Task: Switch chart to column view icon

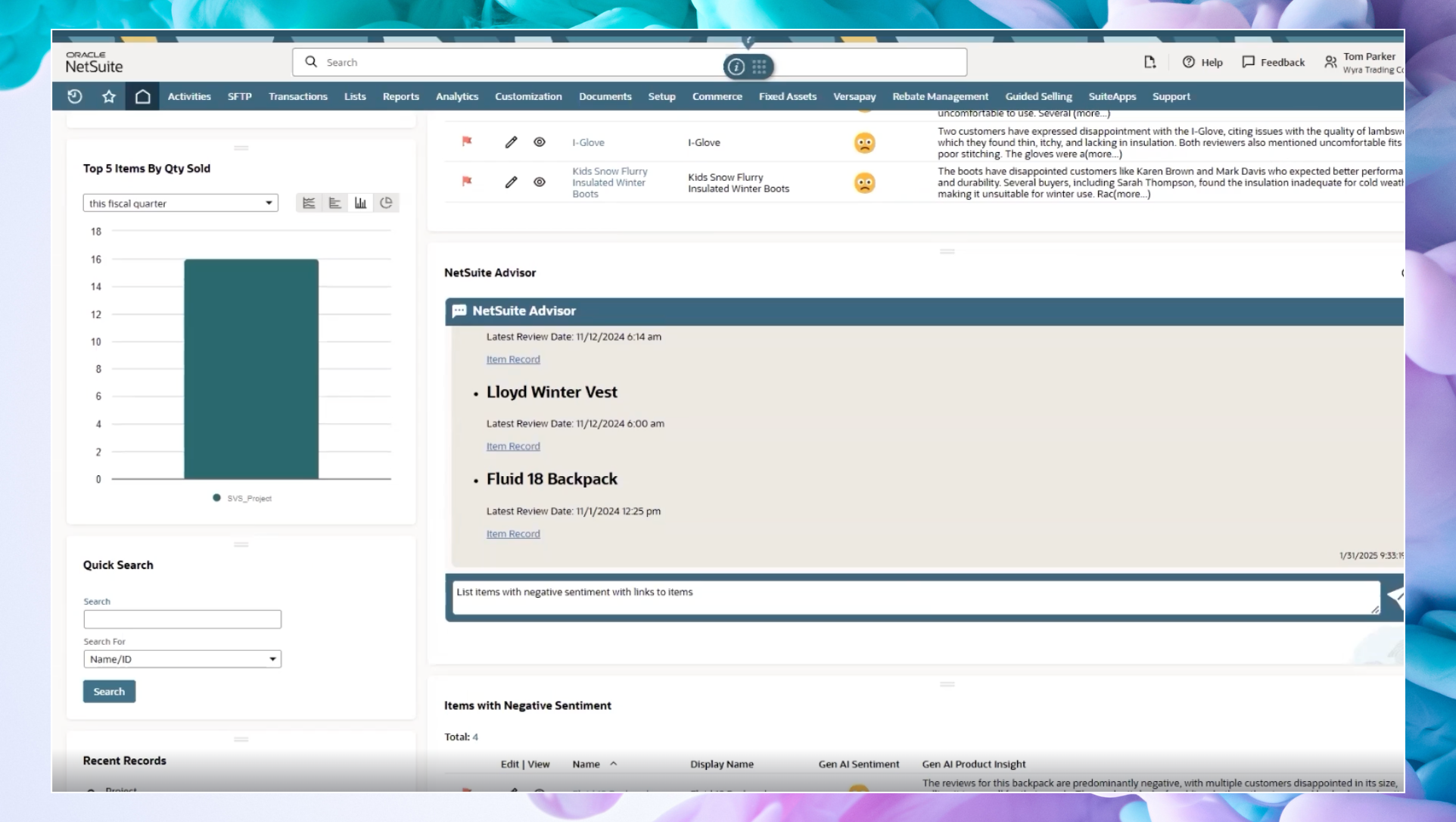Action: (360, 203)
